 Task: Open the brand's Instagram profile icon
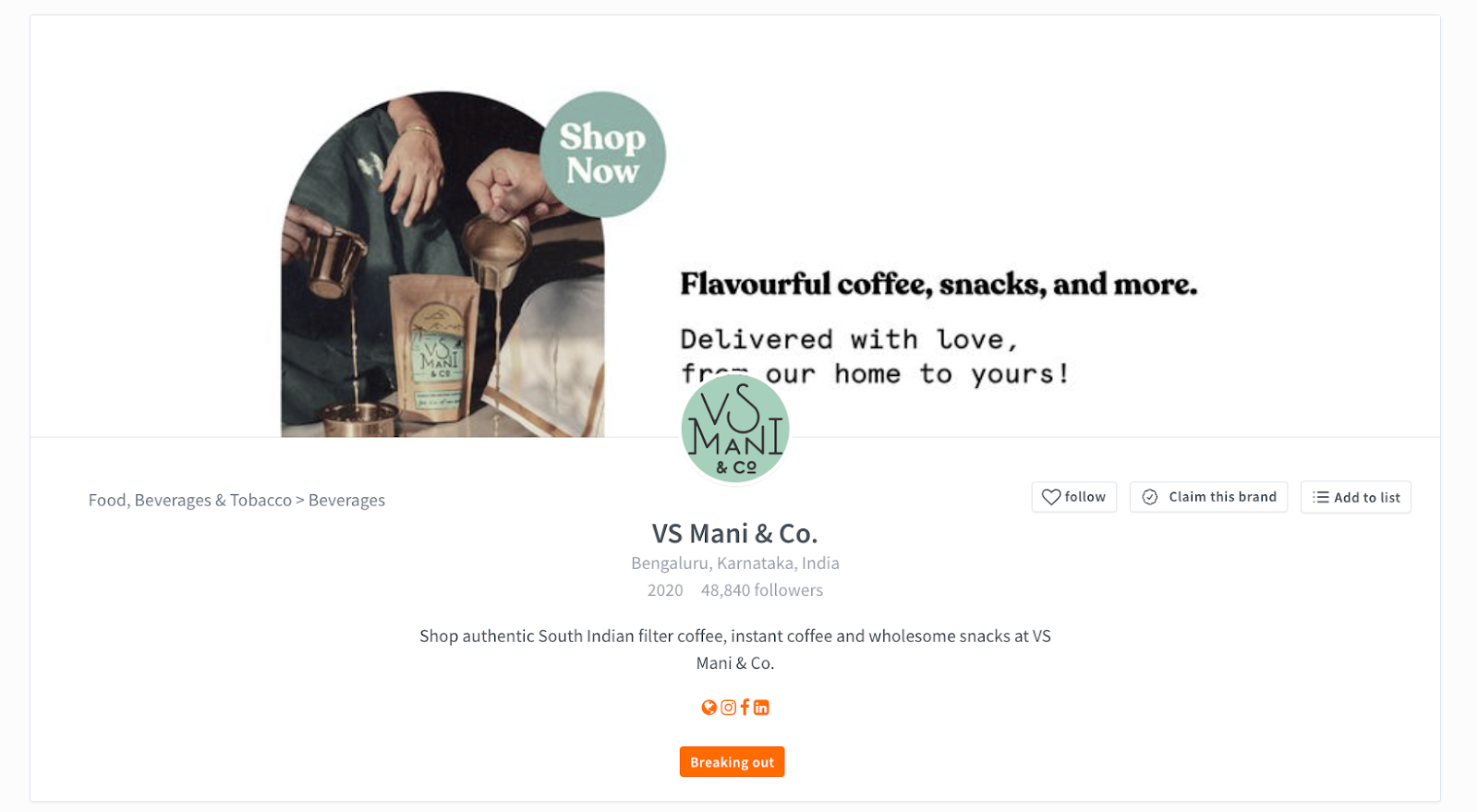[728, 708]
